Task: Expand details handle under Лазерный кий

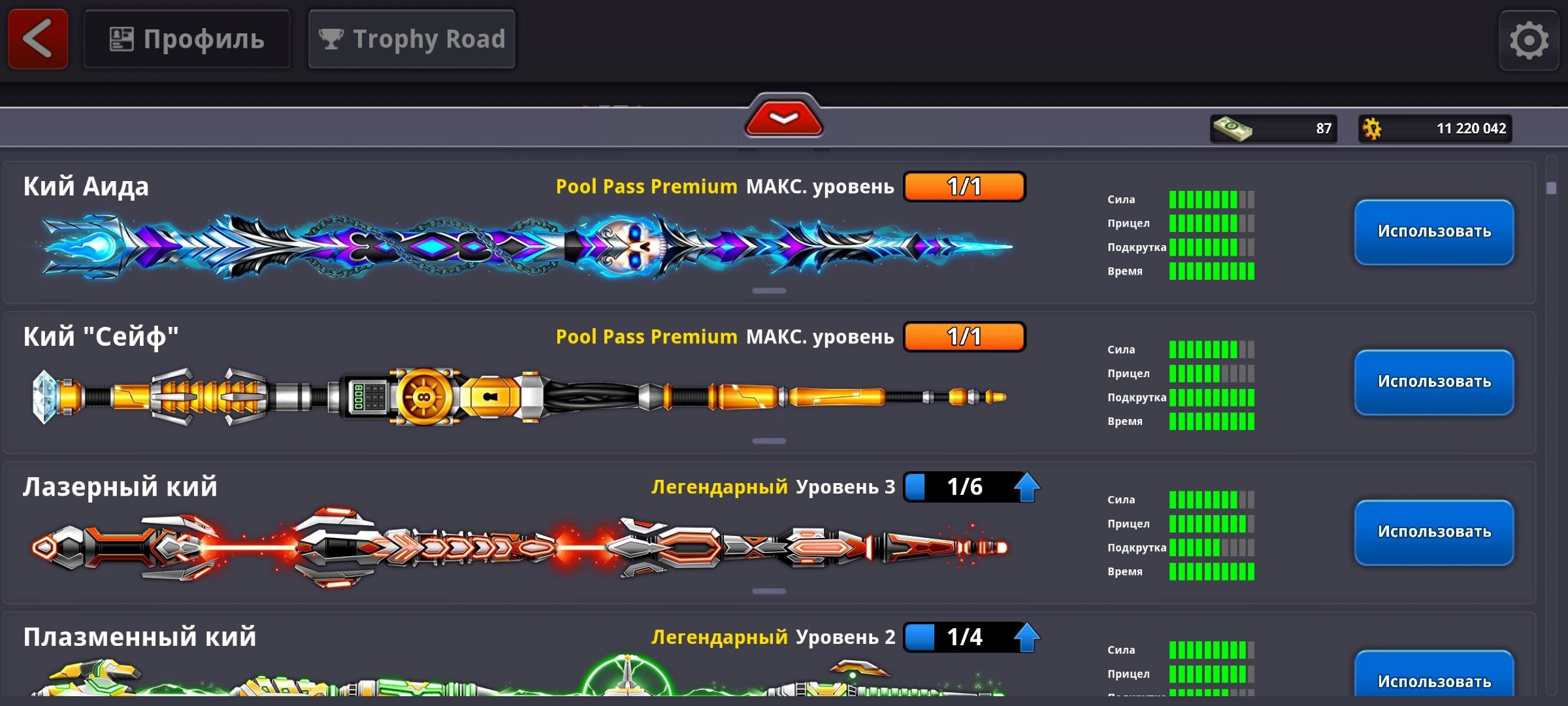Action: click(x=769, y=592)
